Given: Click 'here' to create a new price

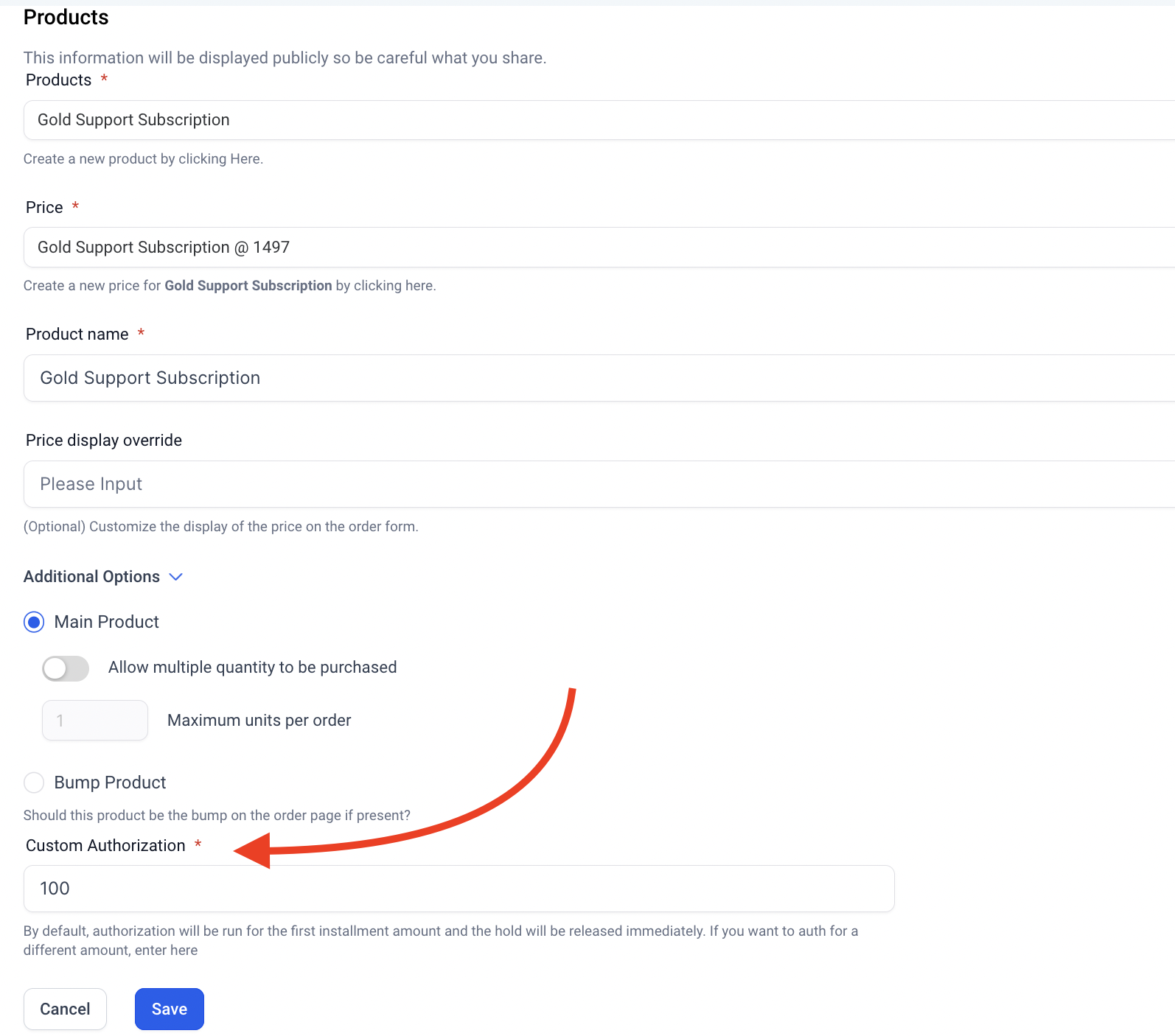Looking at the screenshot, I should coord(419,286).
